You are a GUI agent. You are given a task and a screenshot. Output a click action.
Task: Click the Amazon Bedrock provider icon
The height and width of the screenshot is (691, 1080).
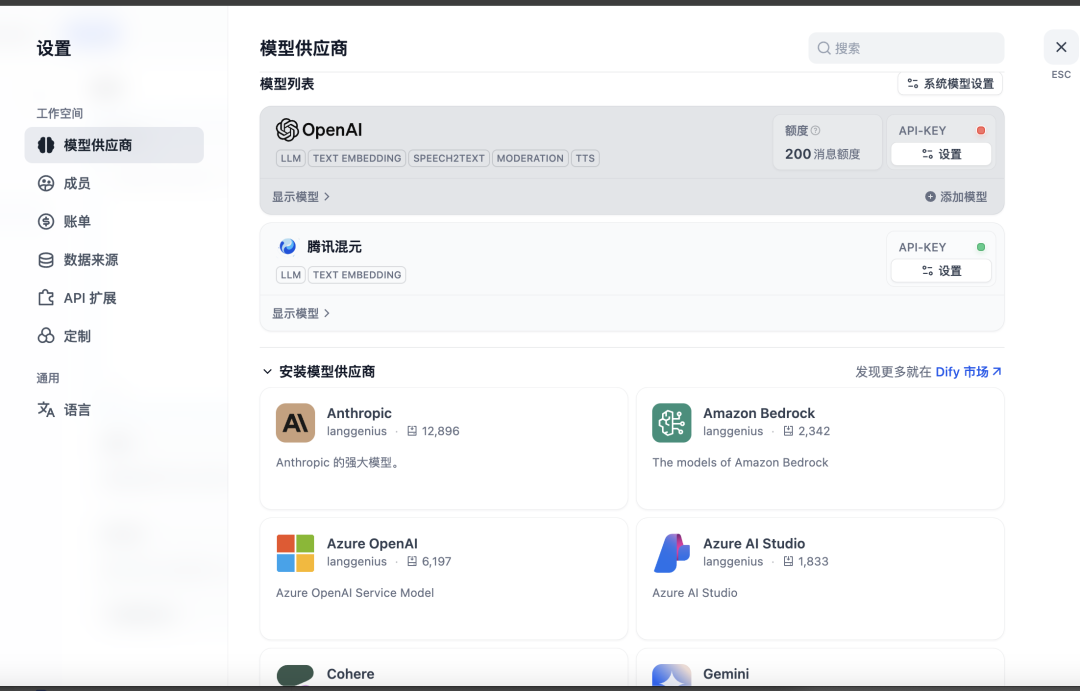672,423
